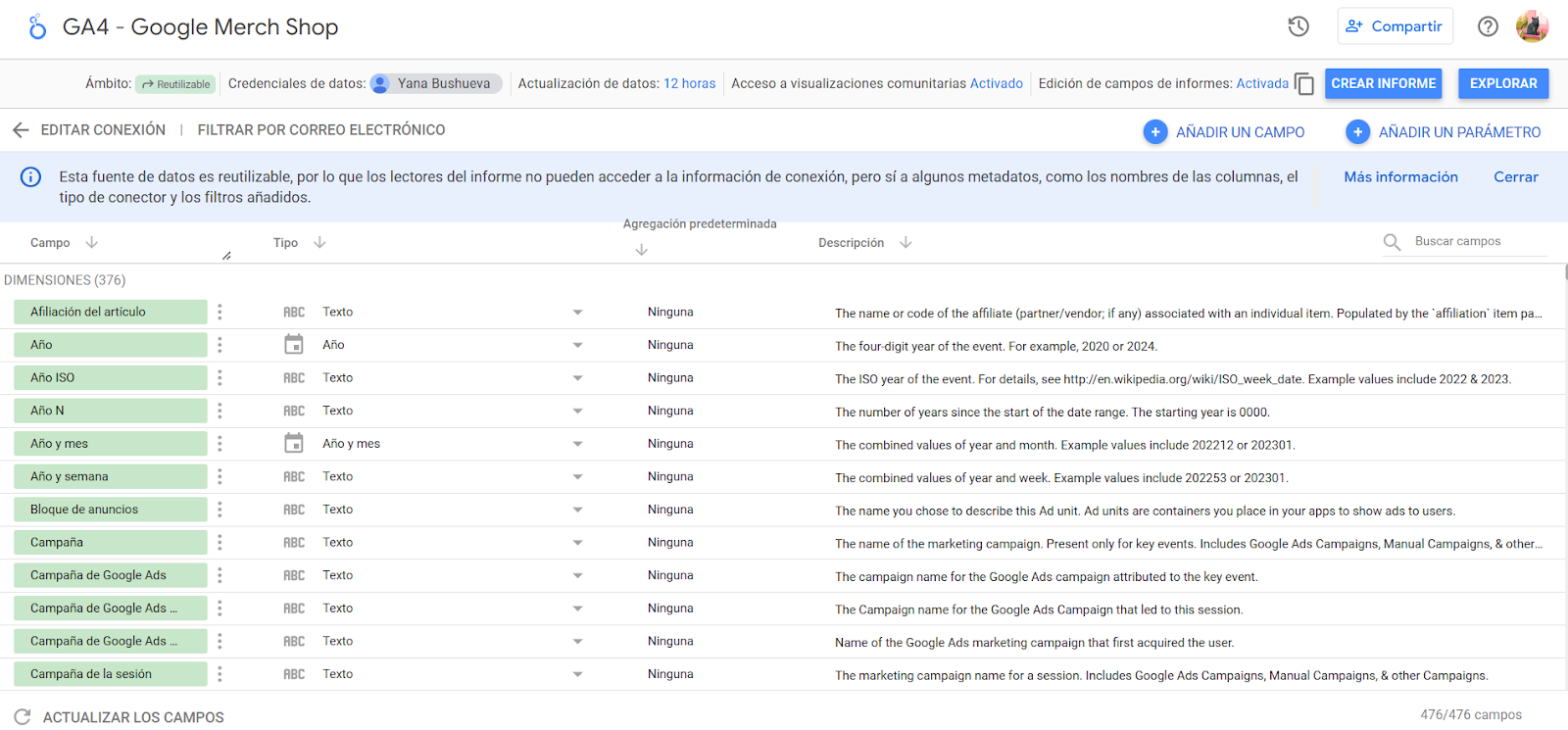1568x730 pixels.
Task: Open Más información link
Action: tap(1400, 177)
